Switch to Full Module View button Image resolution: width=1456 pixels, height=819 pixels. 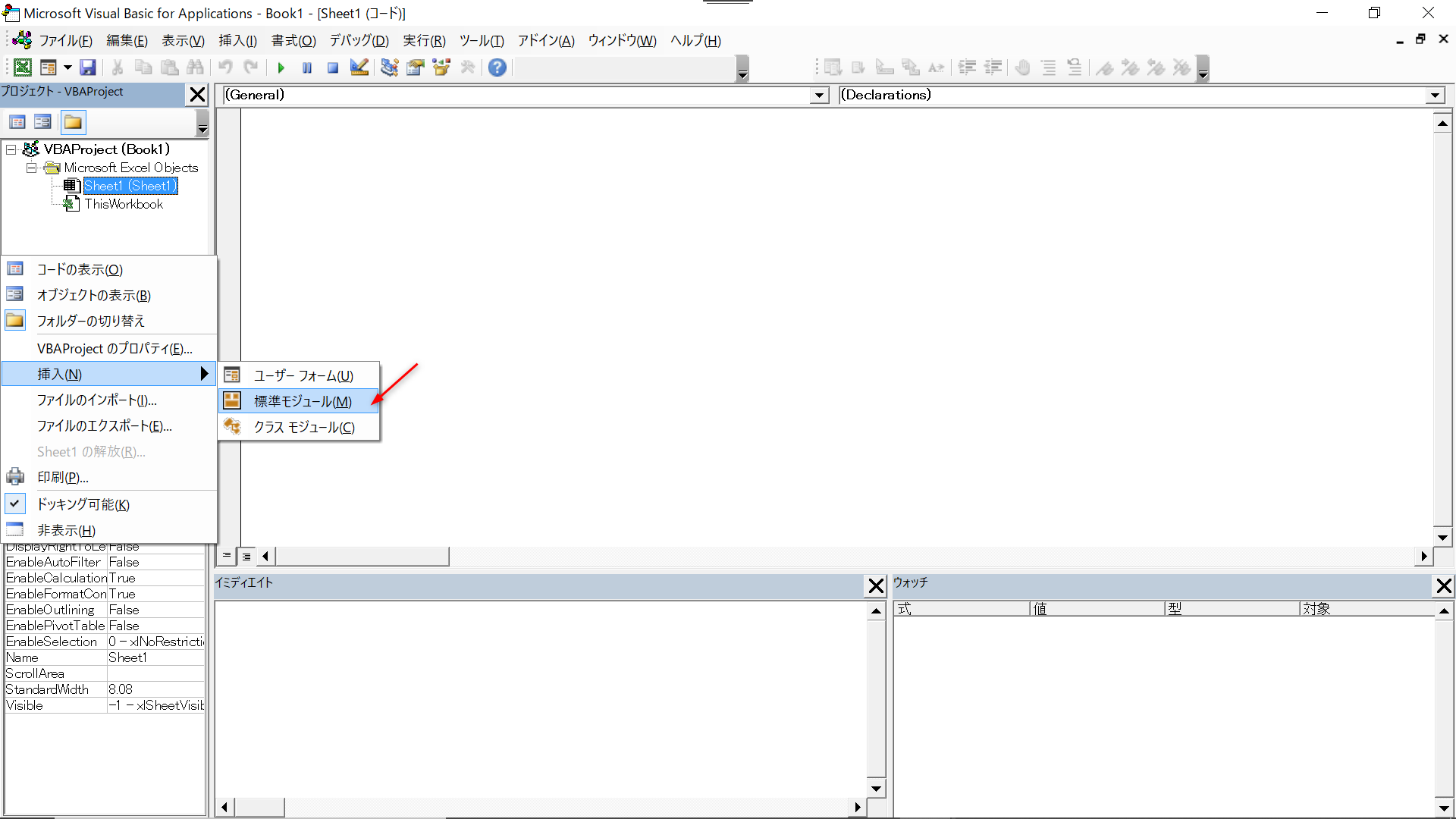246,556
